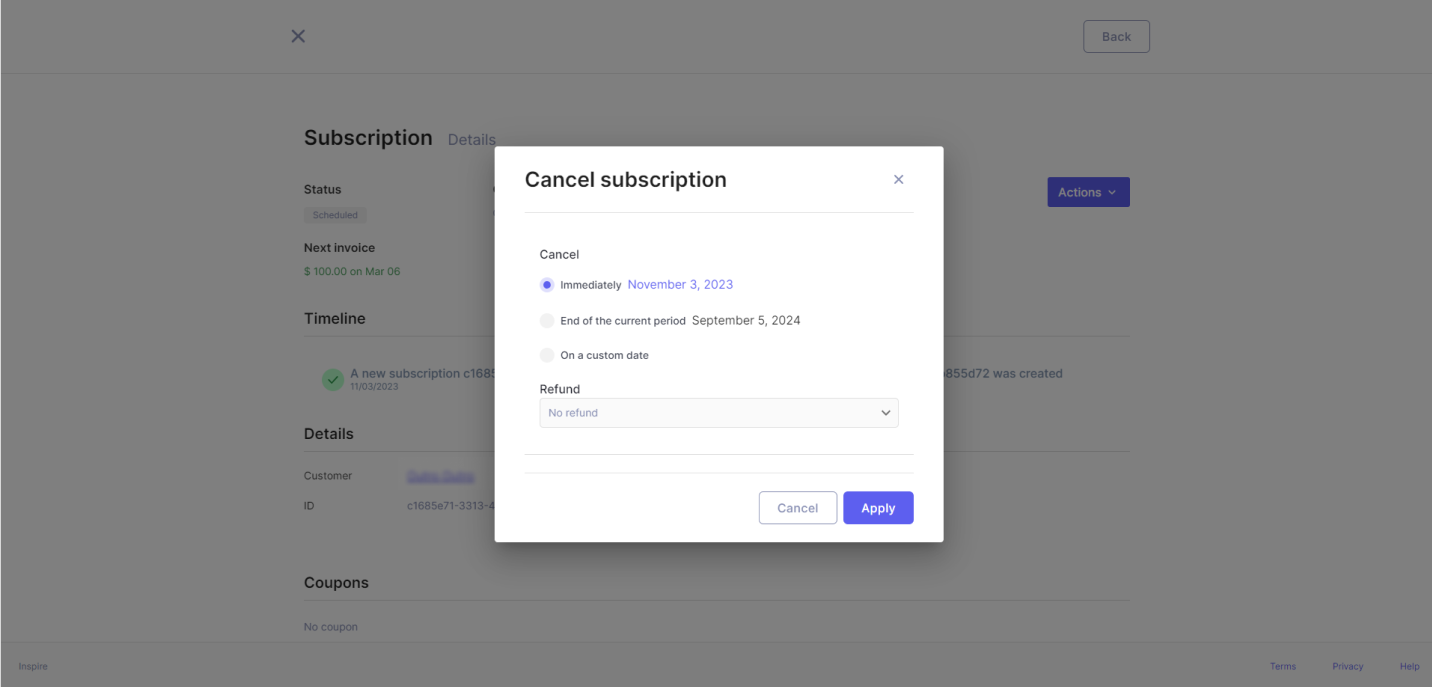
Task: Switch to the Details tab
Action: pos(472,140)
